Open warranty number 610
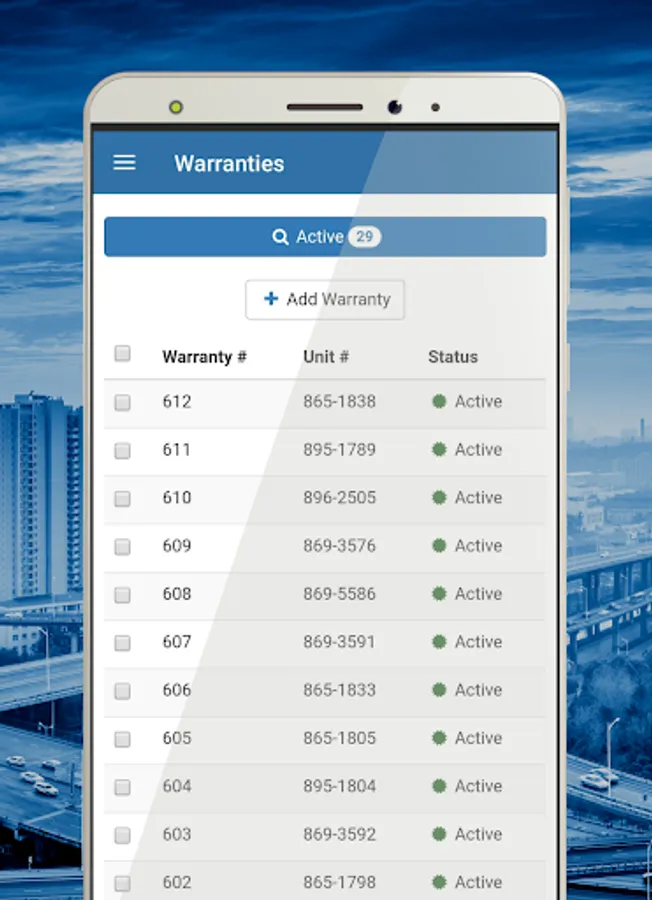652x900 pixels. tap(177, 497)
